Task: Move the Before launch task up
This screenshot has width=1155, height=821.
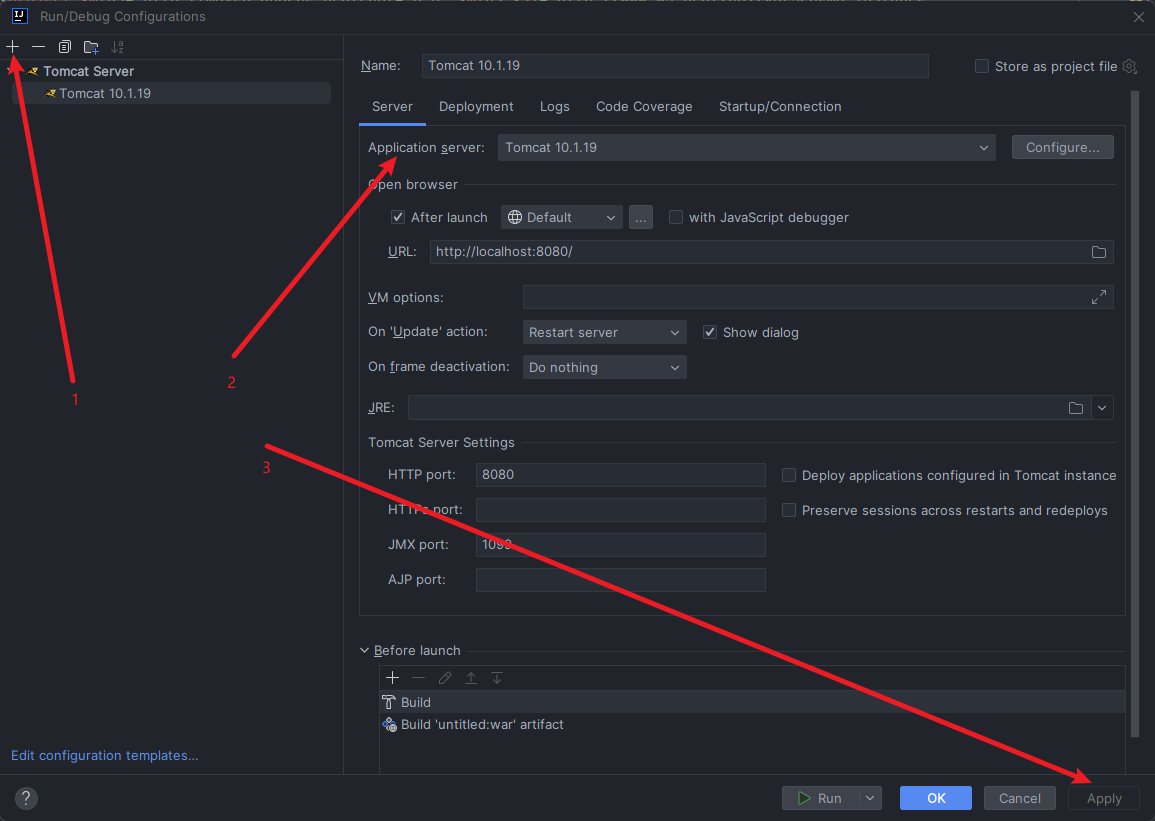Action: [x=471, y=677]
